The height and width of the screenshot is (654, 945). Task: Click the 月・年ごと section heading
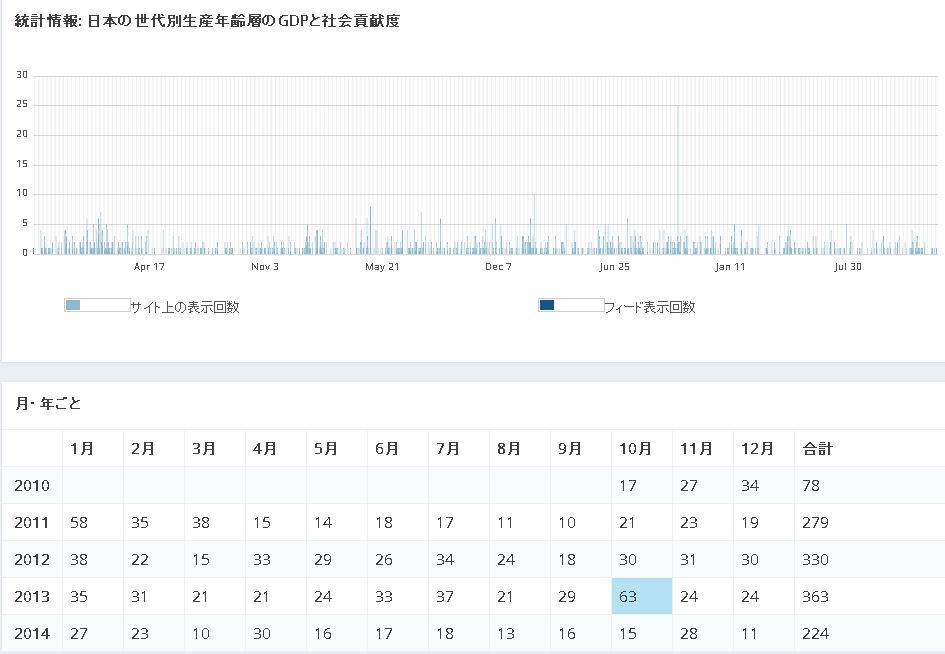tap(48, 404)
